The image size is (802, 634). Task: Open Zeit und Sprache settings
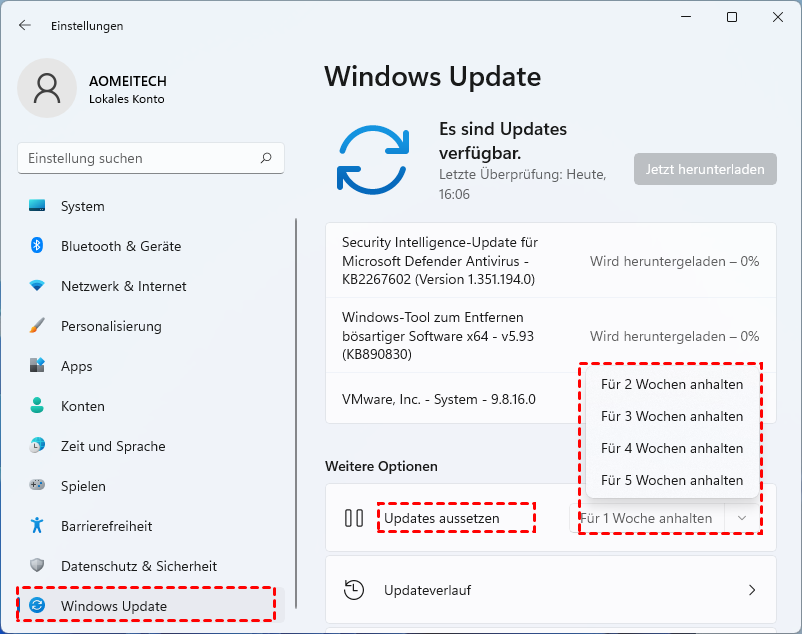coord(151,446)
